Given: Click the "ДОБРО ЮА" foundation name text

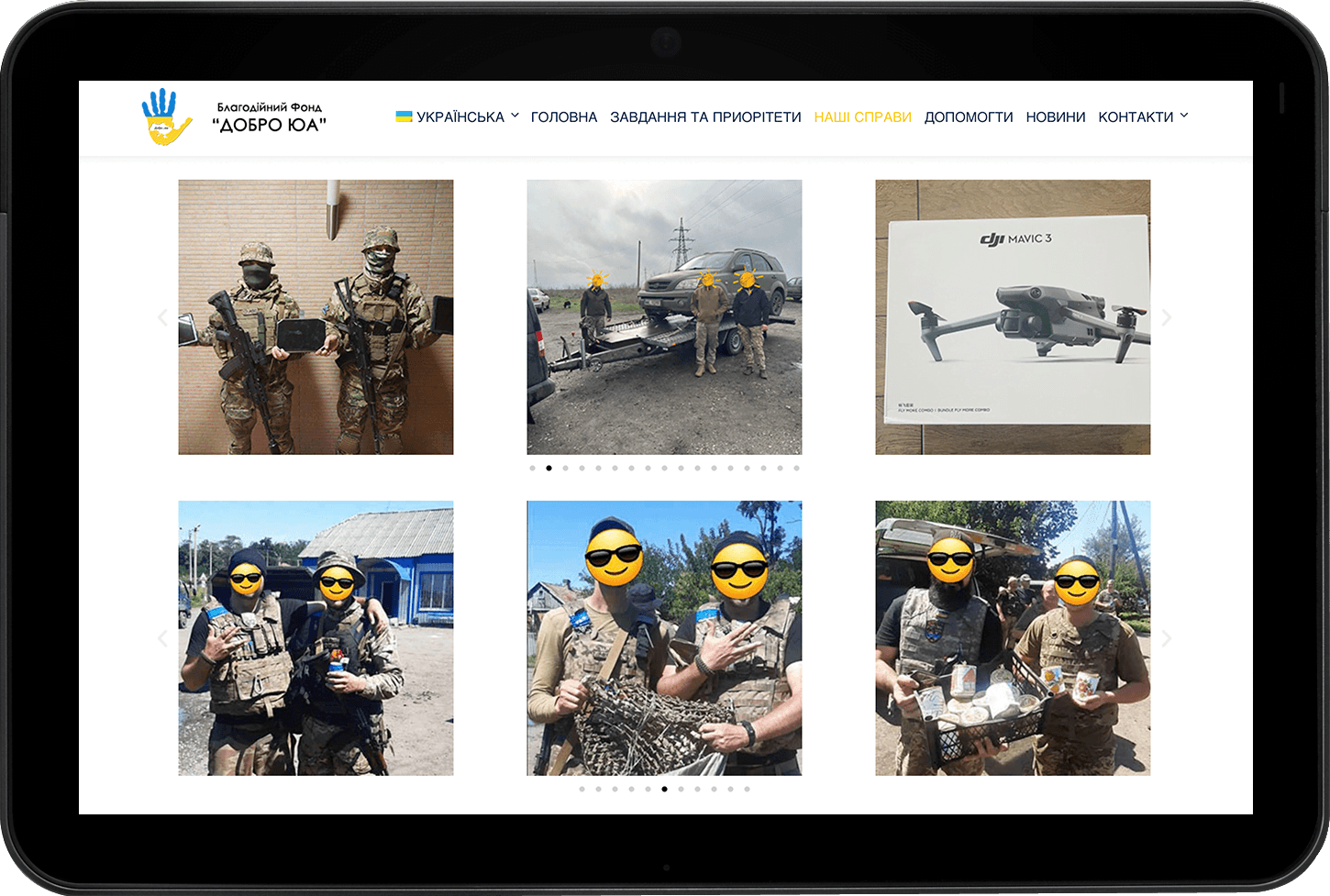Looking at the screenshot, I should (x=269, y=126).
